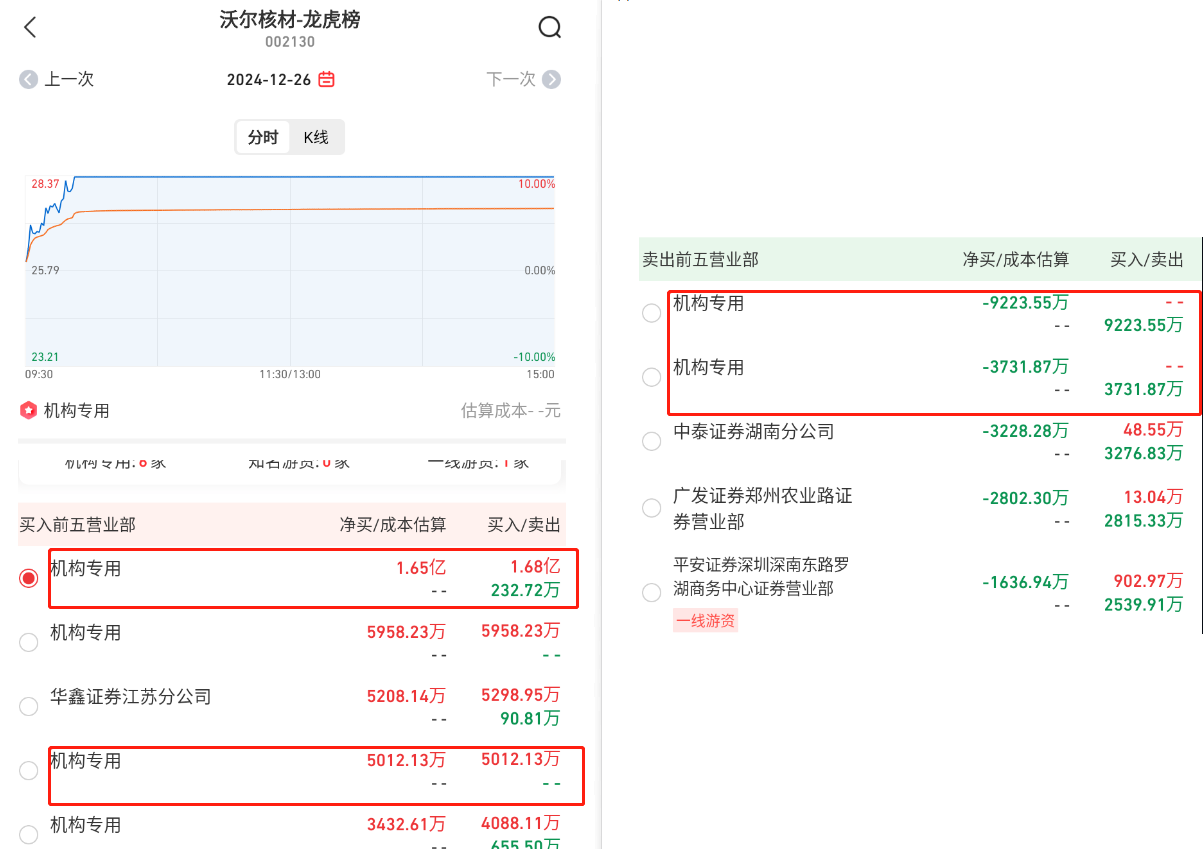Click previous period arrow icon
This screenshot has height=849, width=1203.
pos(28,80)
